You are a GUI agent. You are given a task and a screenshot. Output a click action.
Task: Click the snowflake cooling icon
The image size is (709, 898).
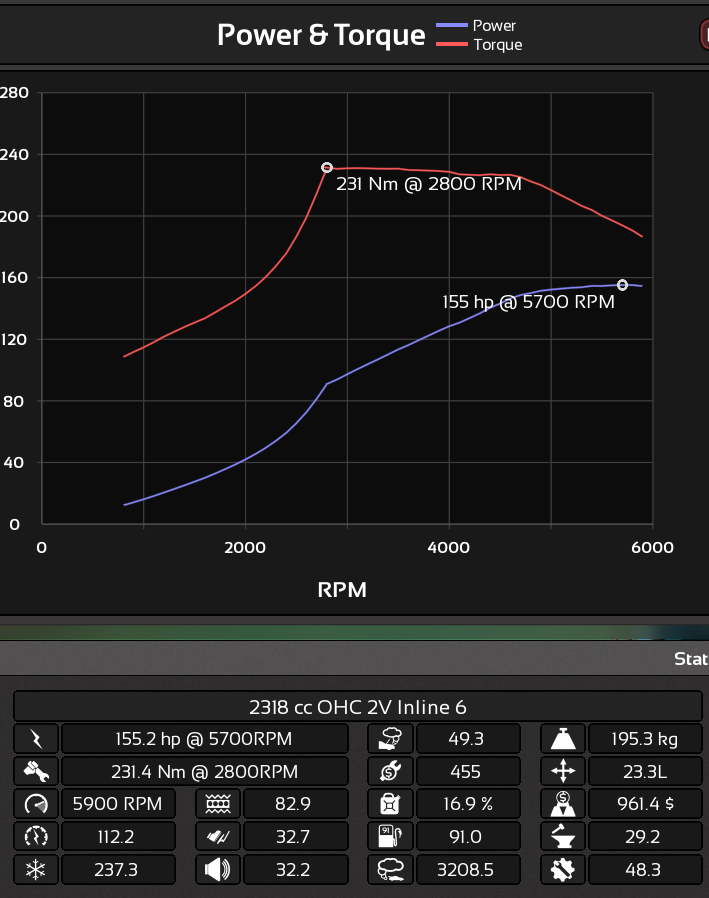(x=36, y=870)
